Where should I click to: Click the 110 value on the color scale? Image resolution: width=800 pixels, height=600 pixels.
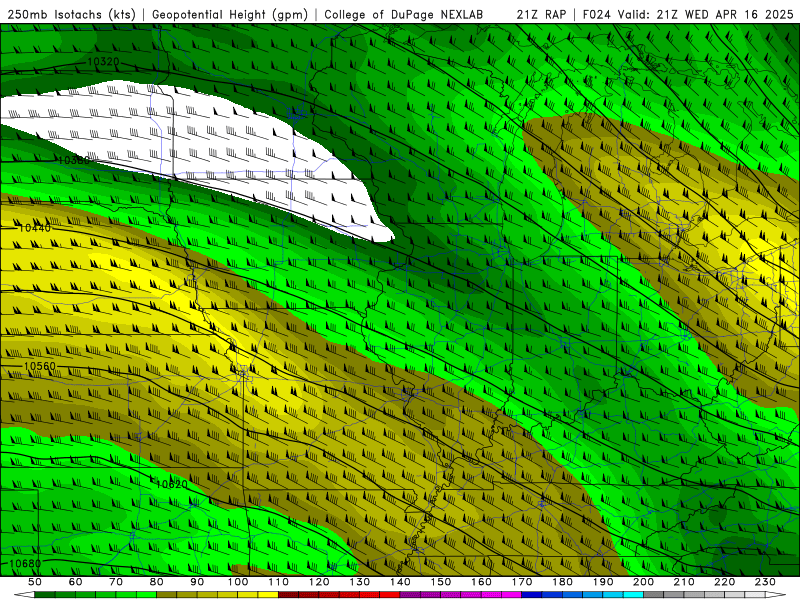[279, 582]
